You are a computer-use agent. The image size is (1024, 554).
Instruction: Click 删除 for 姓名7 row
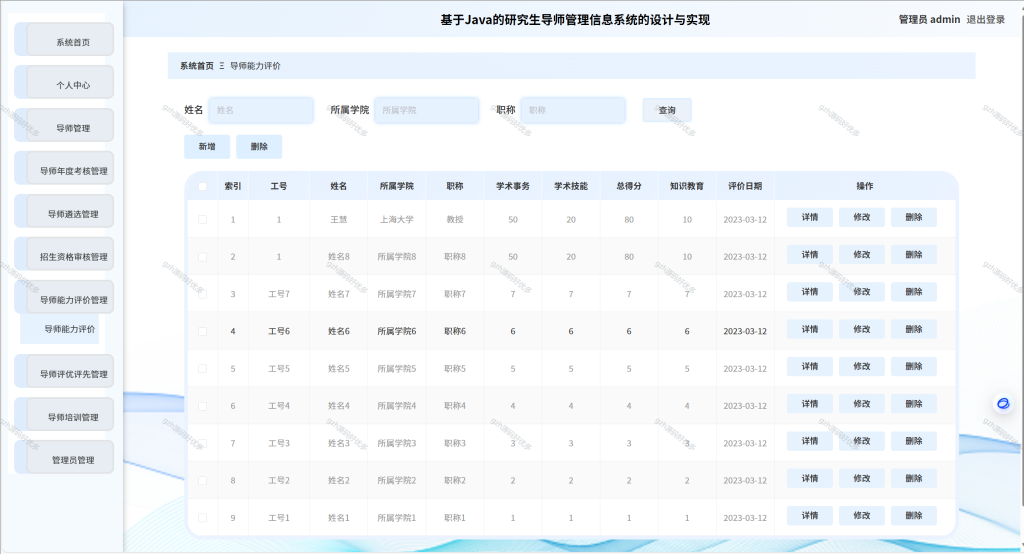(x=914, y=291)
